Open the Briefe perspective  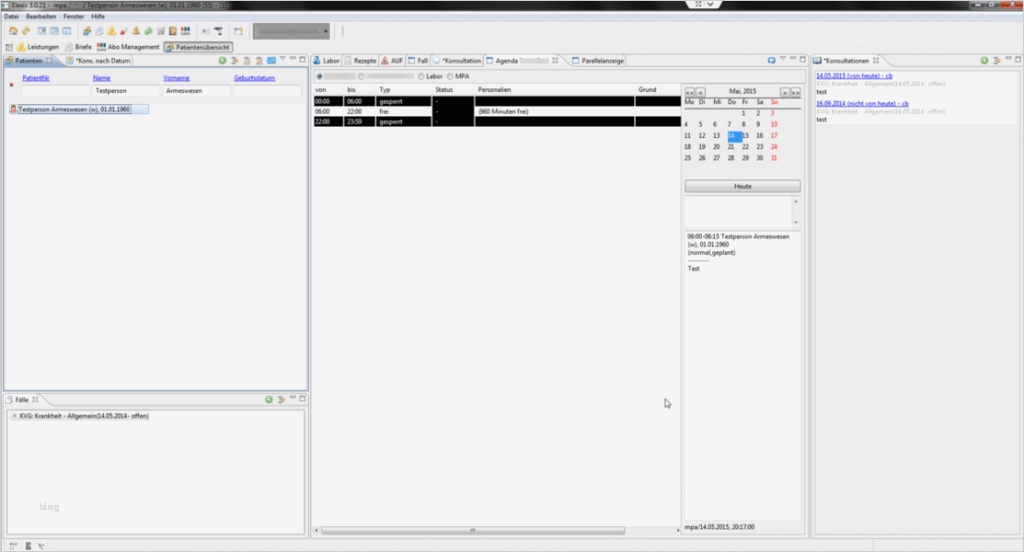click(x=78, y=47)
